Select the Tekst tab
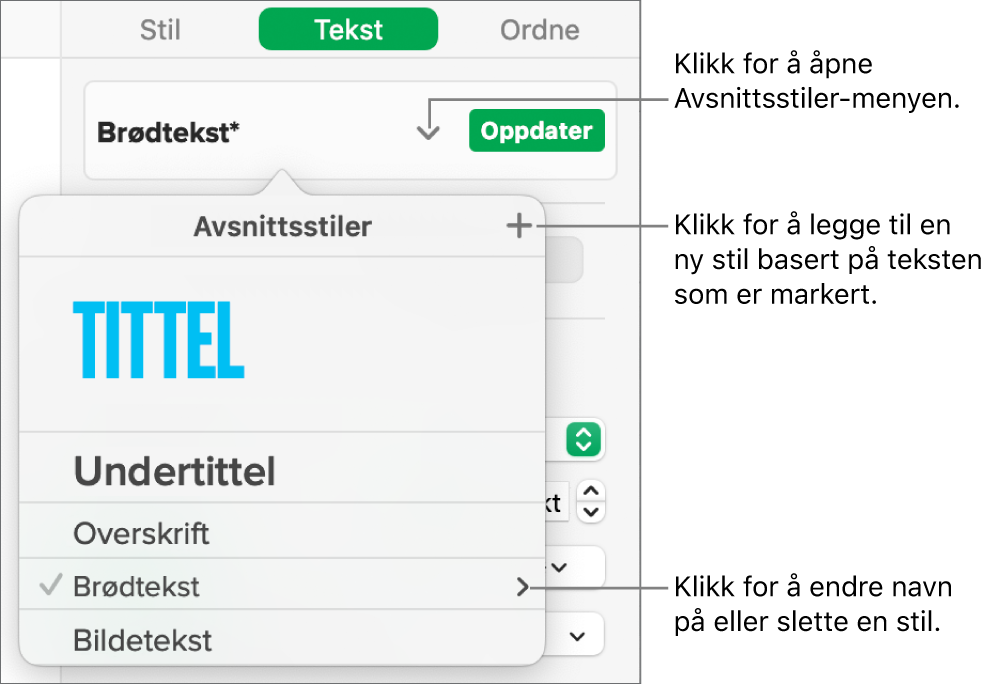The image size is (996, 684). pyautogui.click(x=348, y=29)
